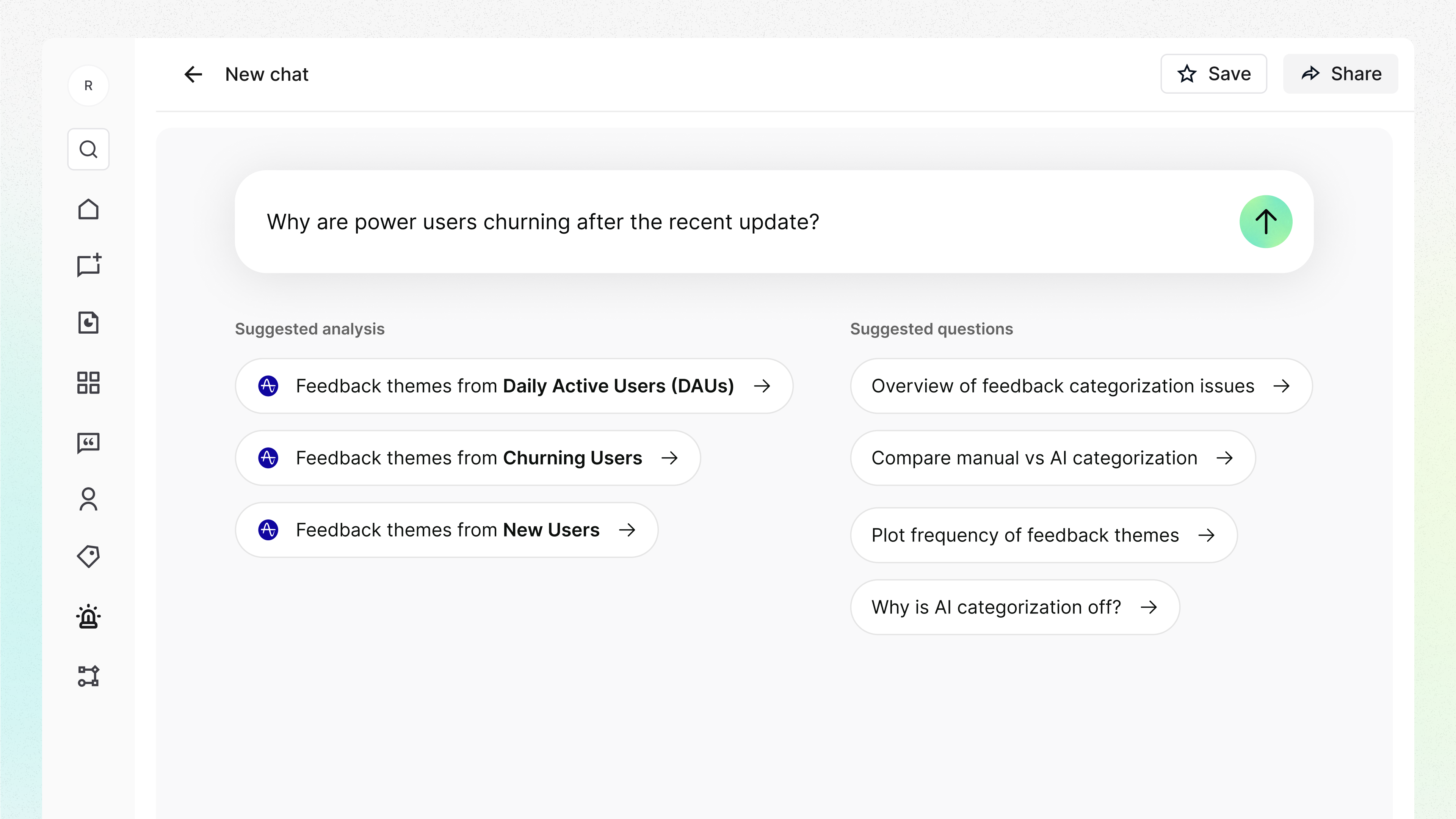Open the users person icon
Image resolution: width=1456 pixels, height=819 pixels.
coord(88,500)
